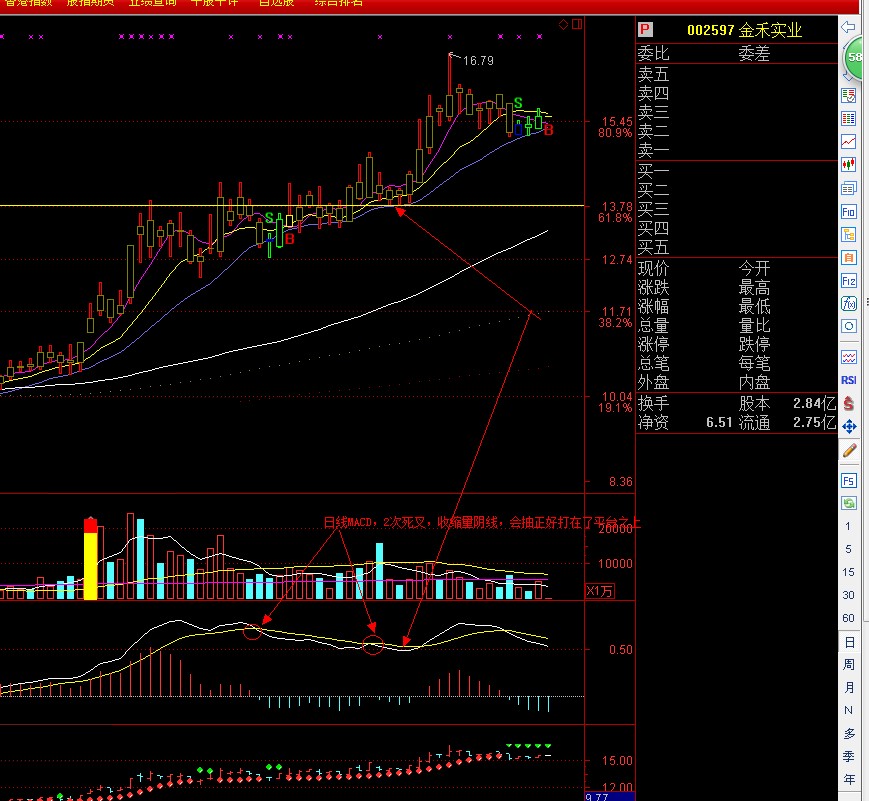Open the candlestick chart icon
The width and height of the screenshot is (869, 801).
tap(849, 165)
